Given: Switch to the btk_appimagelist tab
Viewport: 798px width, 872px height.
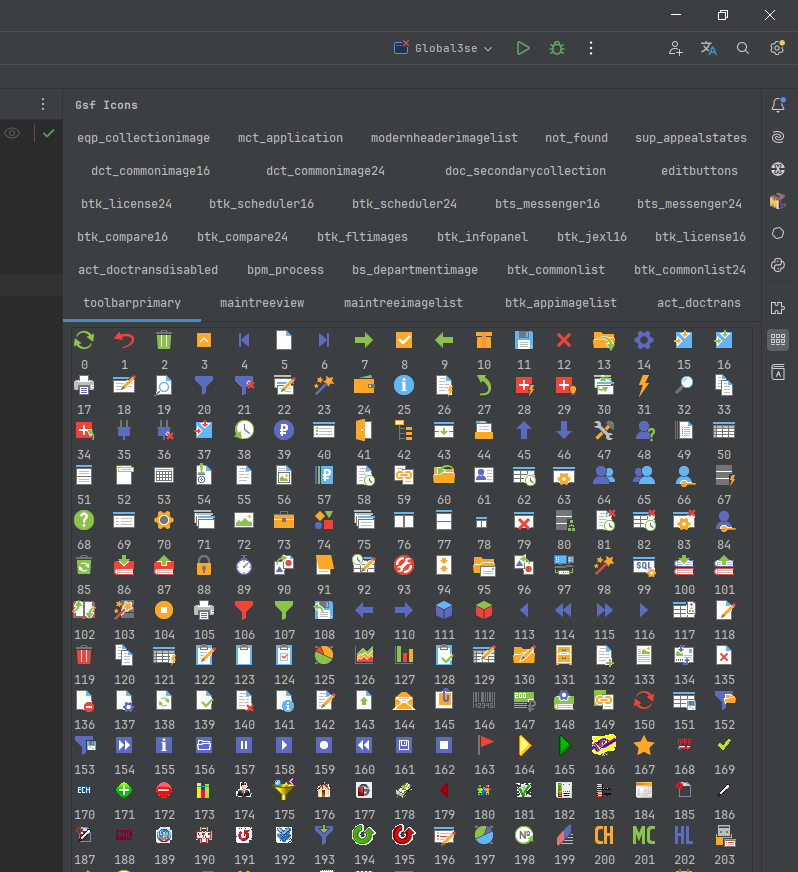Looking at the screenshot, I should click(560, 302).
